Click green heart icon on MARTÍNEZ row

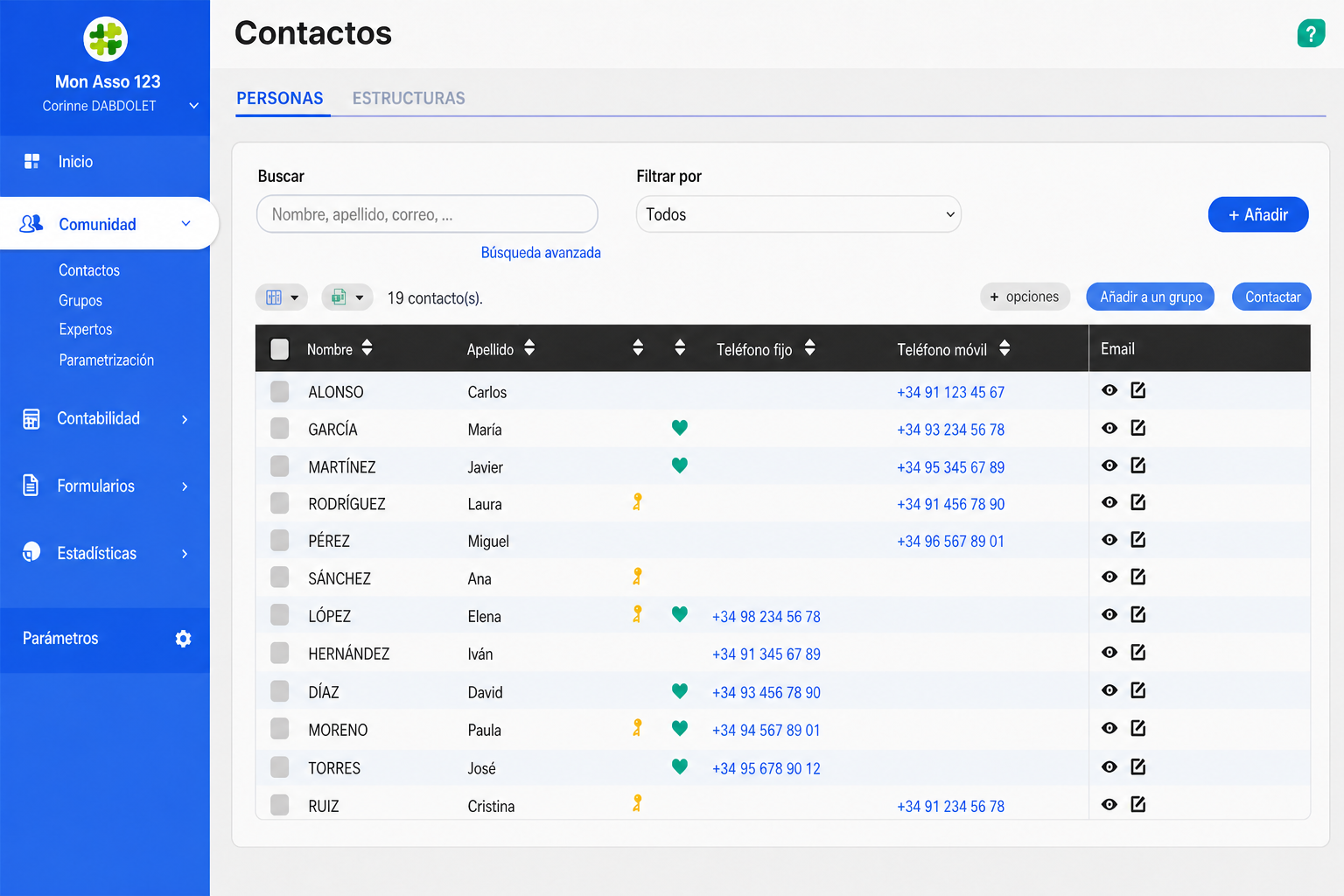coord(679,465)
